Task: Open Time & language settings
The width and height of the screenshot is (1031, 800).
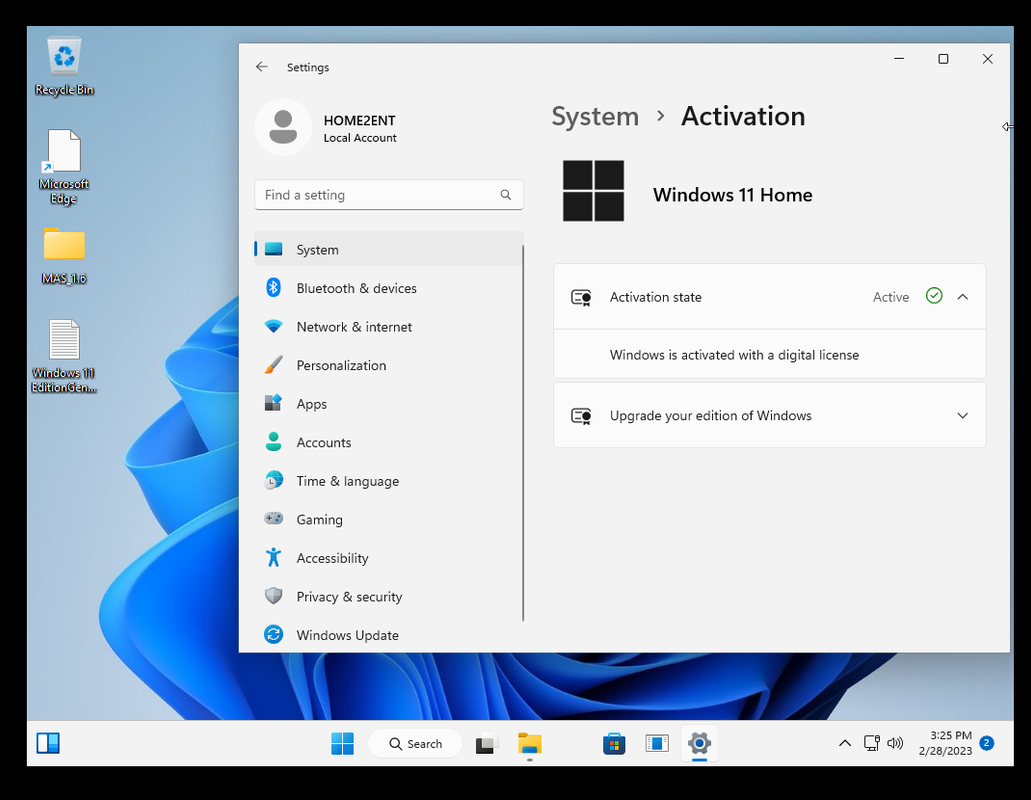Action: [389, 481]
